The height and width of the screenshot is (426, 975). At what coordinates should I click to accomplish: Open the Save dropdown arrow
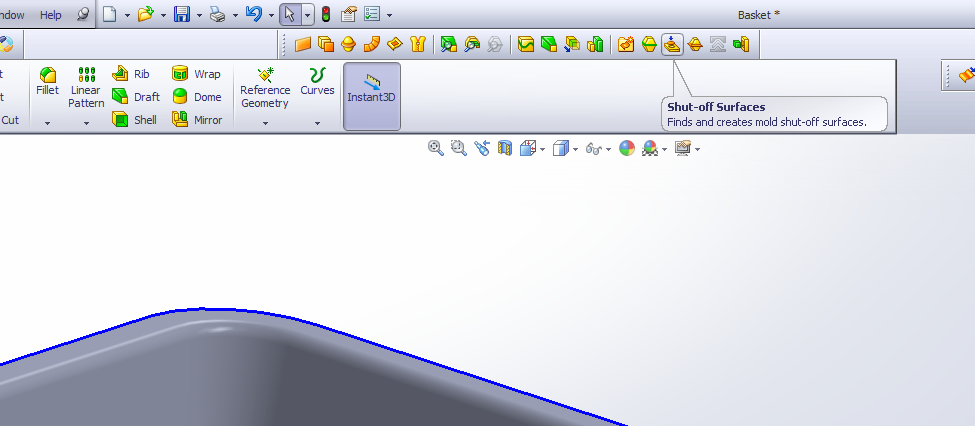(x=199, y=15)
